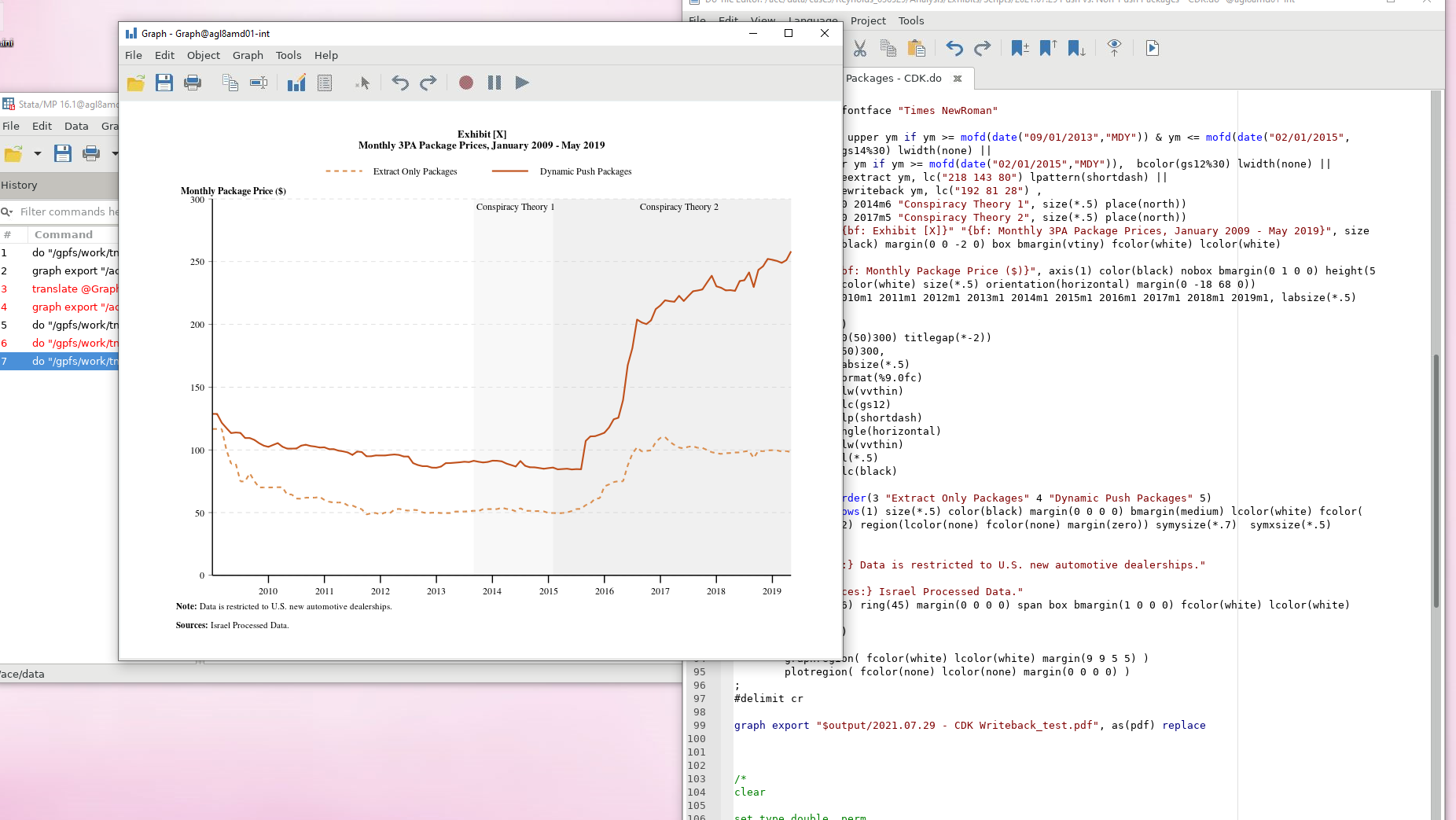Open the history filter search options dropdown

pos(7,211)
